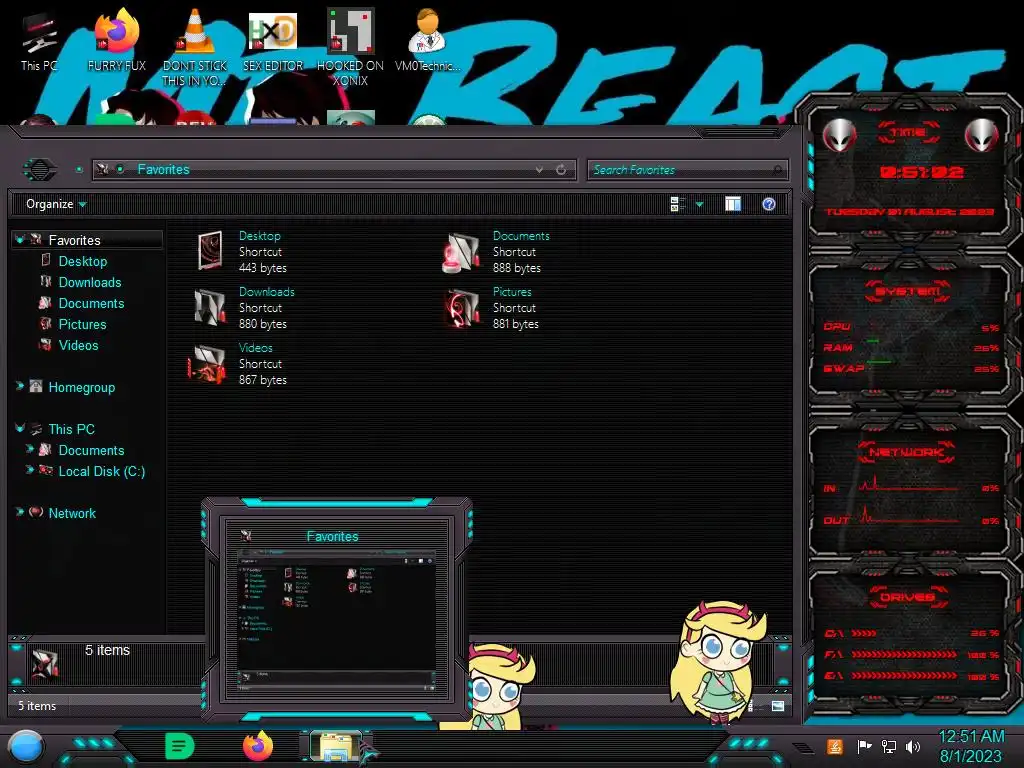Click the Favorites address bar path
Viewport: 1024px width, 768px height.
pyautogui.click(x=163, y=170)
